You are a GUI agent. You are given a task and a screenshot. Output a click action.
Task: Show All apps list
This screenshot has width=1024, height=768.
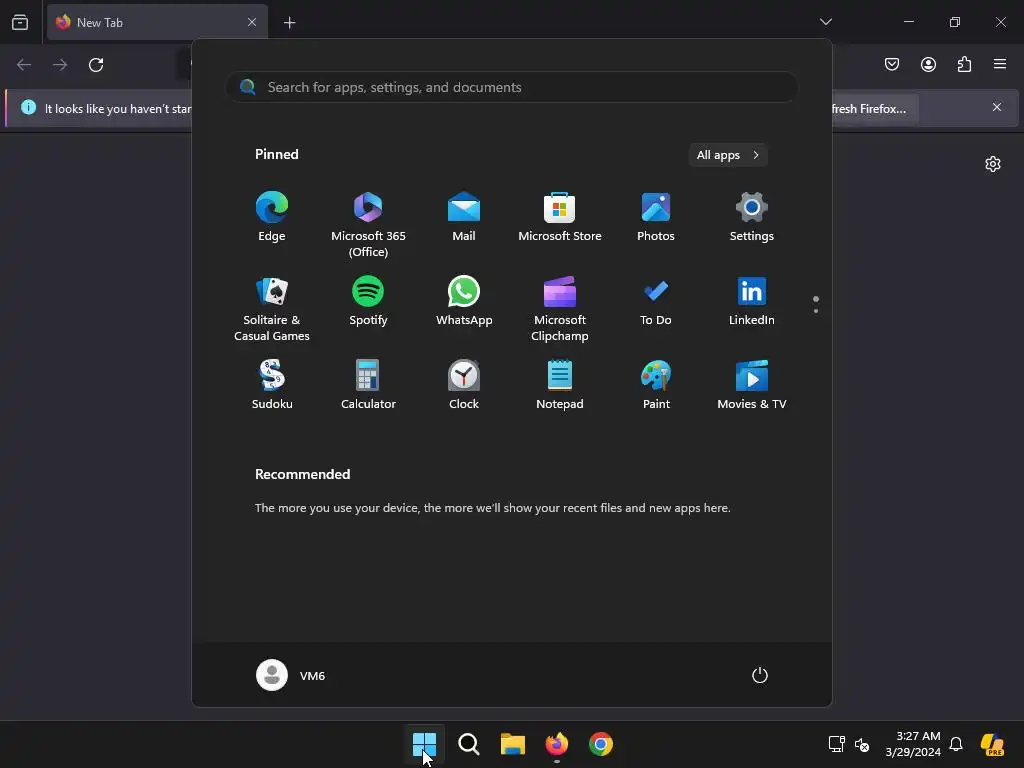pos(728,155)
